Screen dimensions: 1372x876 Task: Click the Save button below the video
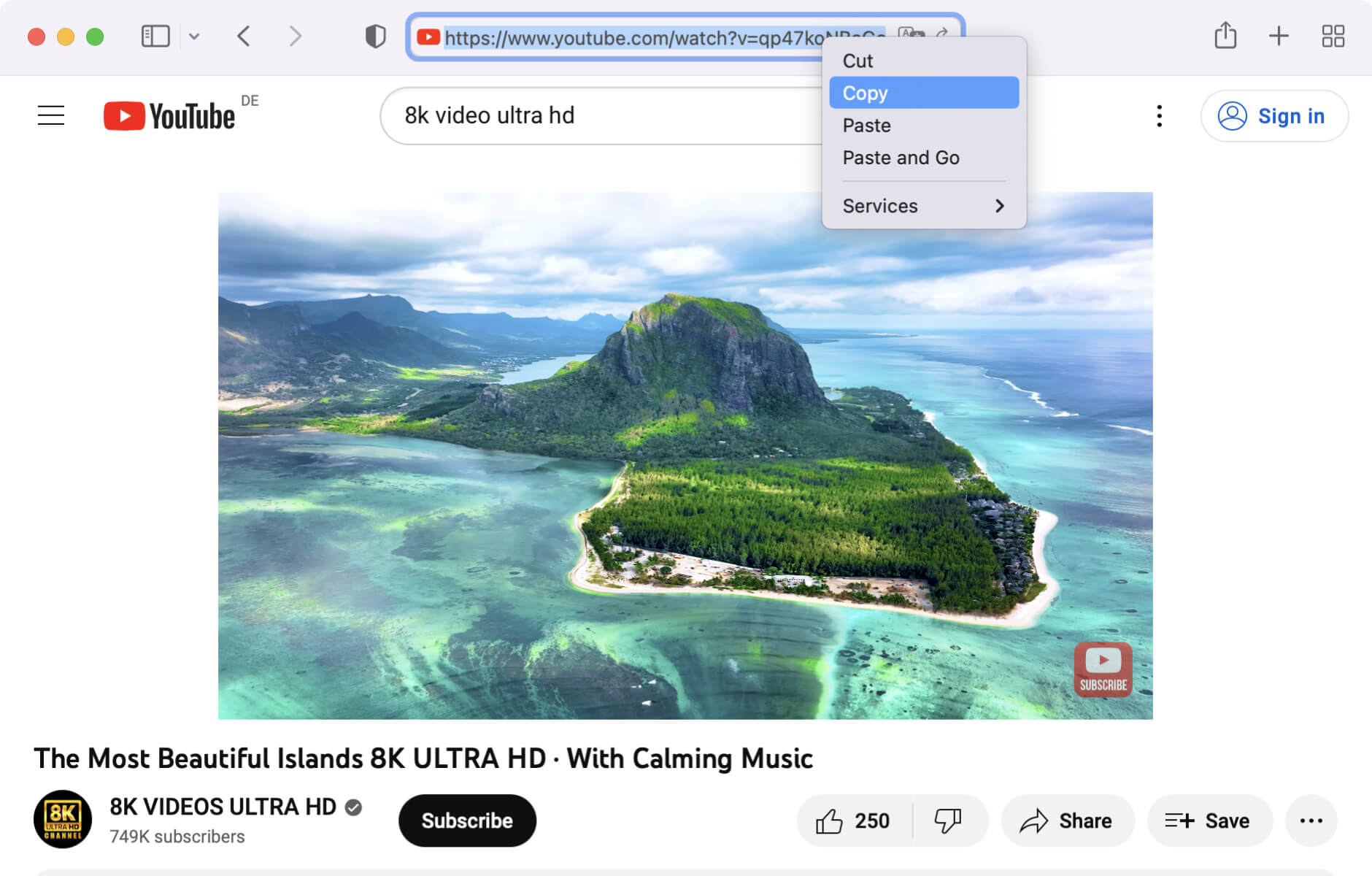tap(1209, 821)
